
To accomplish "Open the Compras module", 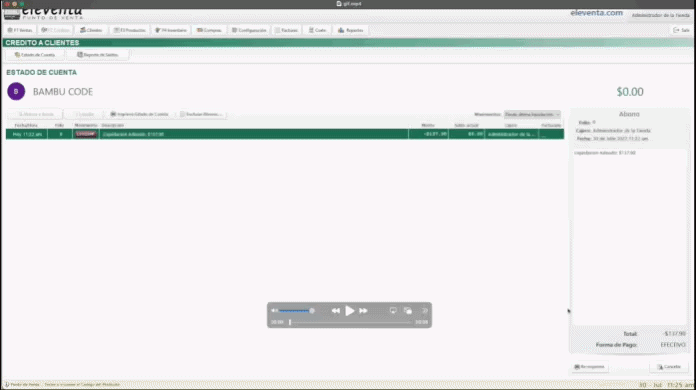I will (209, 30).
